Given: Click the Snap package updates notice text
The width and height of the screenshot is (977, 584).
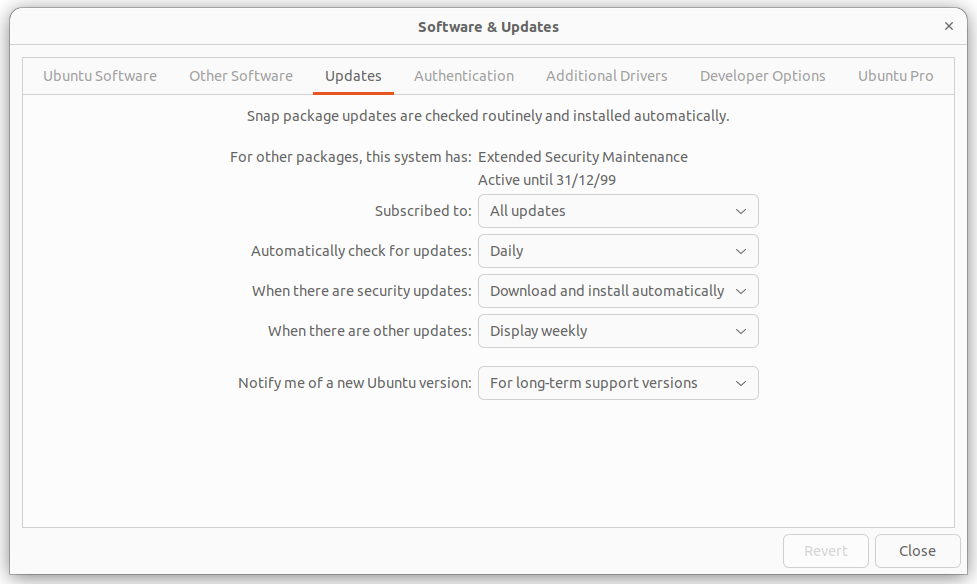Looking at the screenshot, I should (x=488, y=117).
